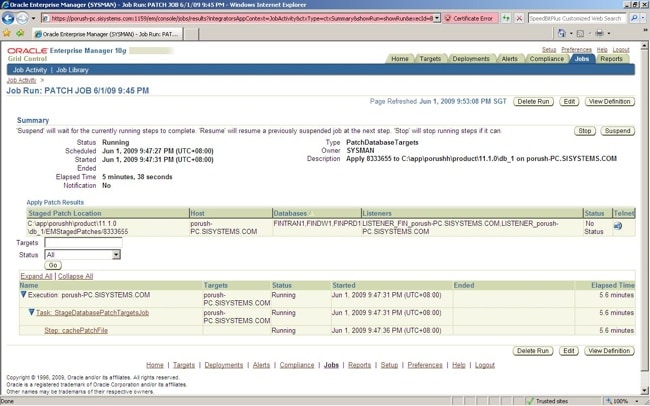Open the Deployments tab
Screen dimensions: 650x406
tap(471, 59)
